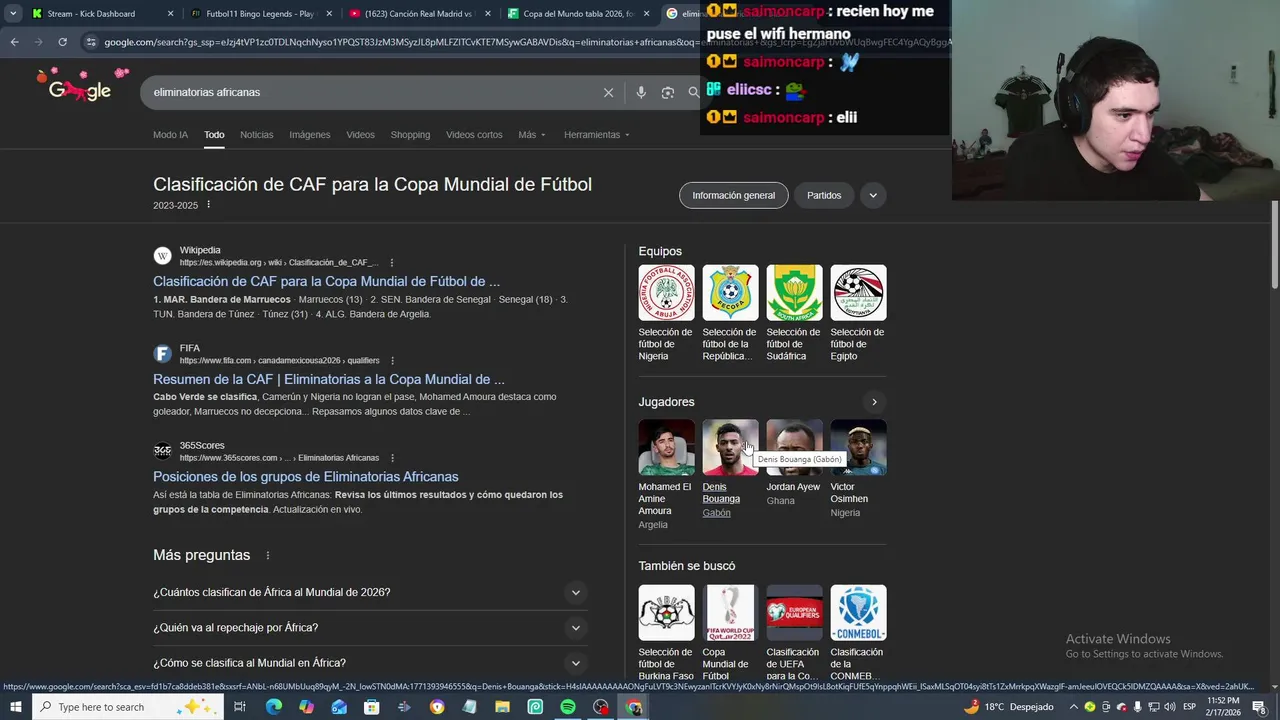The width and height of the screenshot is (1280, 720).
Task: Open Resumen de la CAF FIFA link
Action: tap(329, 380)
